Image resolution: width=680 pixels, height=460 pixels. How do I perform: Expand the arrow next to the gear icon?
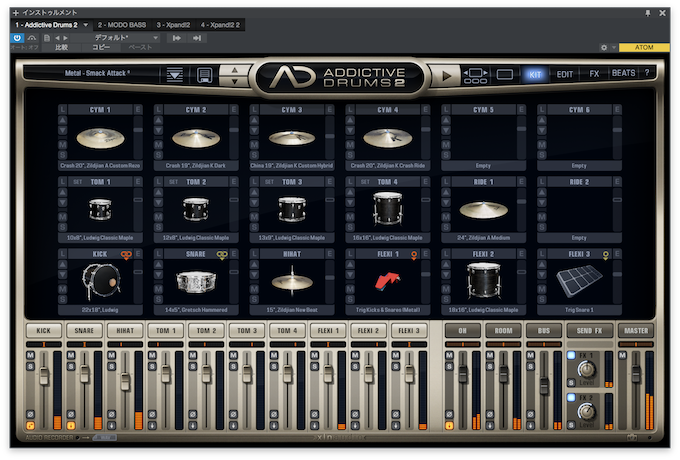(x=614, y=48)
